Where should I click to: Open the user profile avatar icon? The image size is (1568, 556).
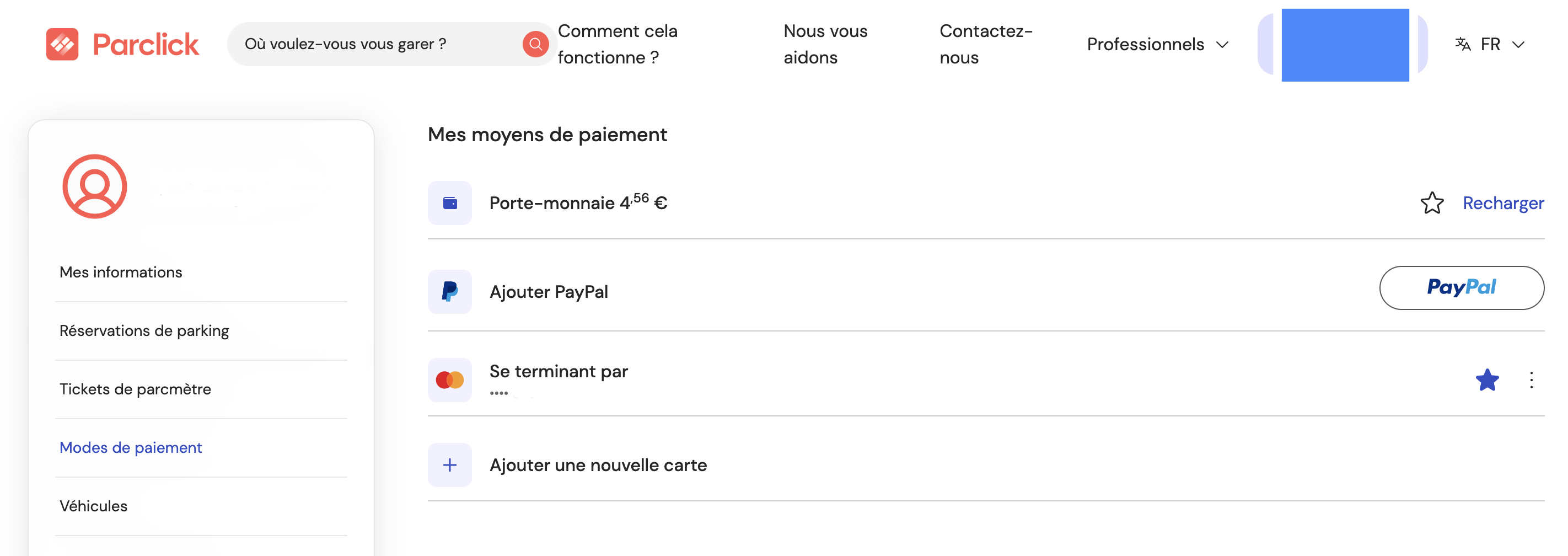pos(94,186)
